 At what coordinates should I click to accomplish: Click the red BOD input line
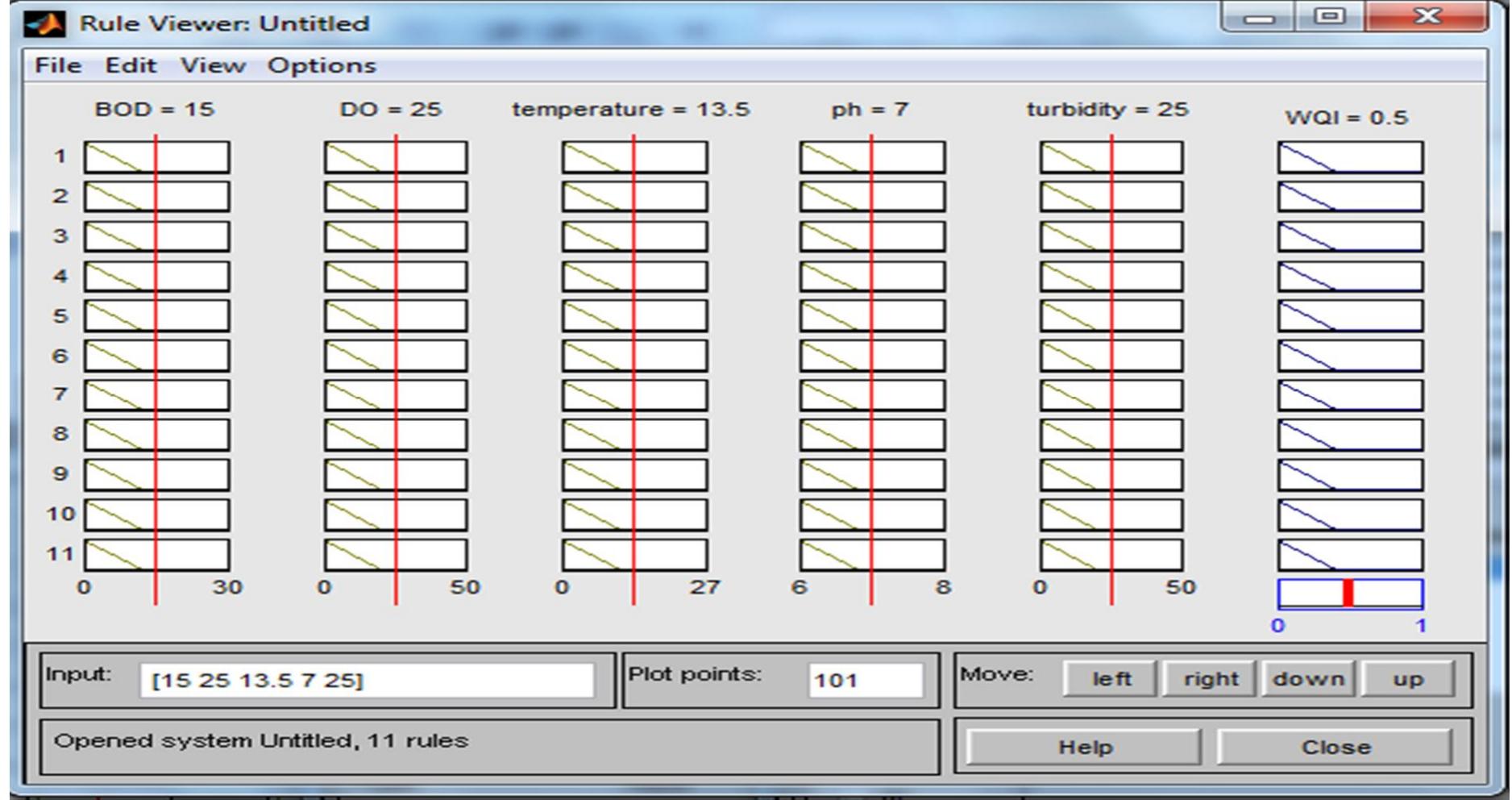click(156, 369)
